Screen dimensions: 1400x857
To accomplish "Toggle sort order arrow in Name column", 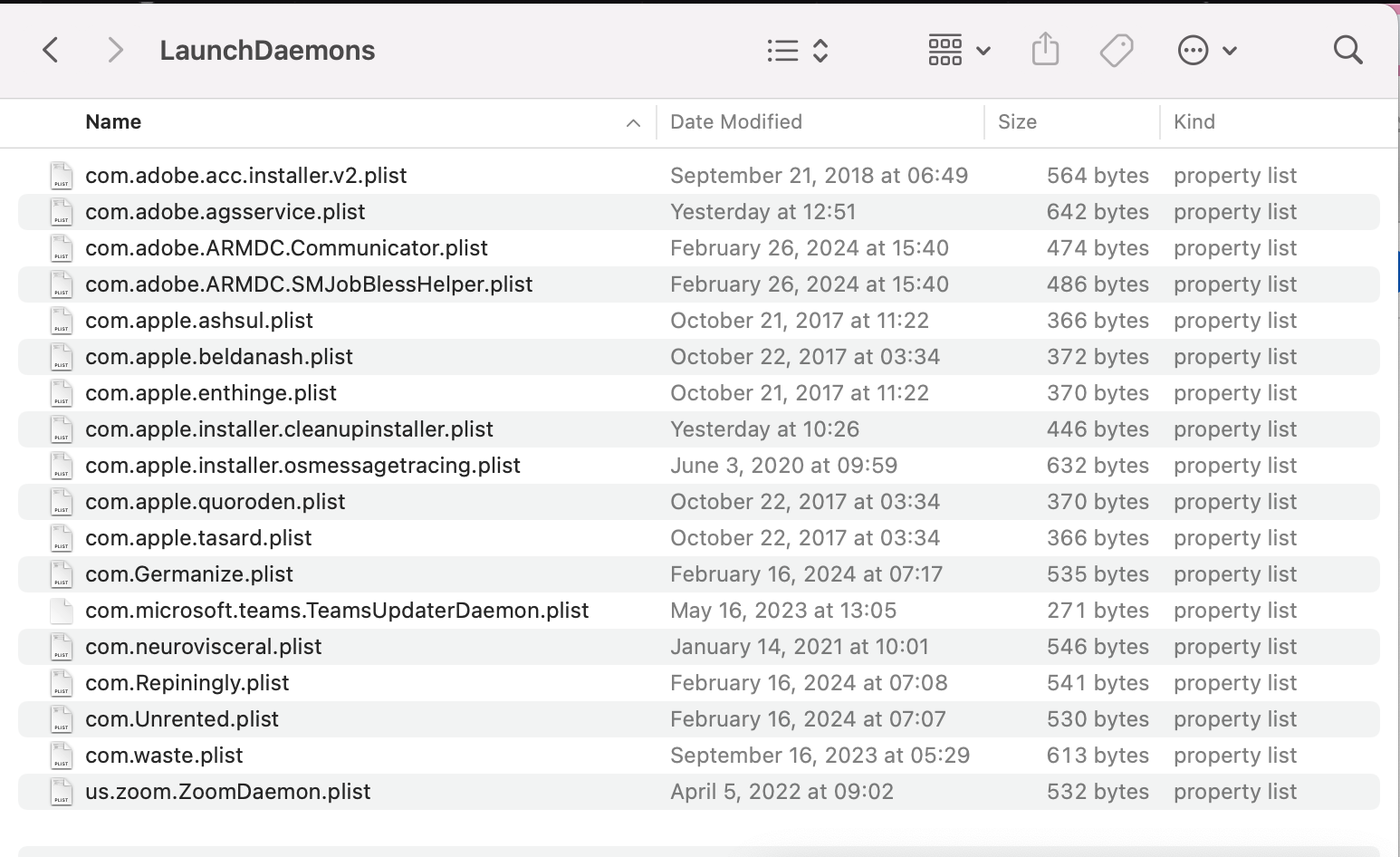I will coord(633,122).
